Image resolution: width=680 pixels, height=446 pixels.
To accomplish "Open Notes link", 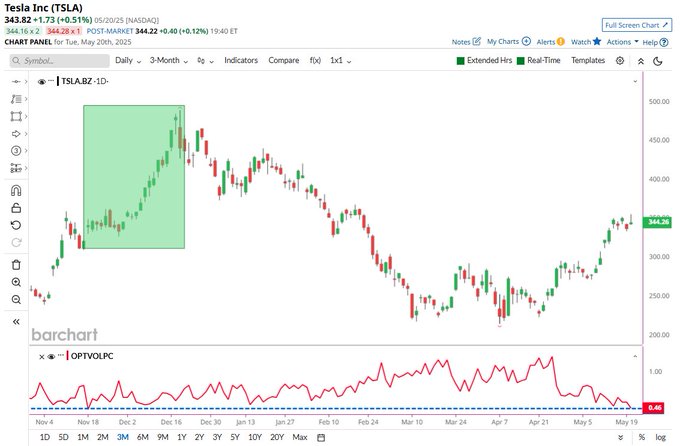I will pyautogui.click(x=466, y=42).
